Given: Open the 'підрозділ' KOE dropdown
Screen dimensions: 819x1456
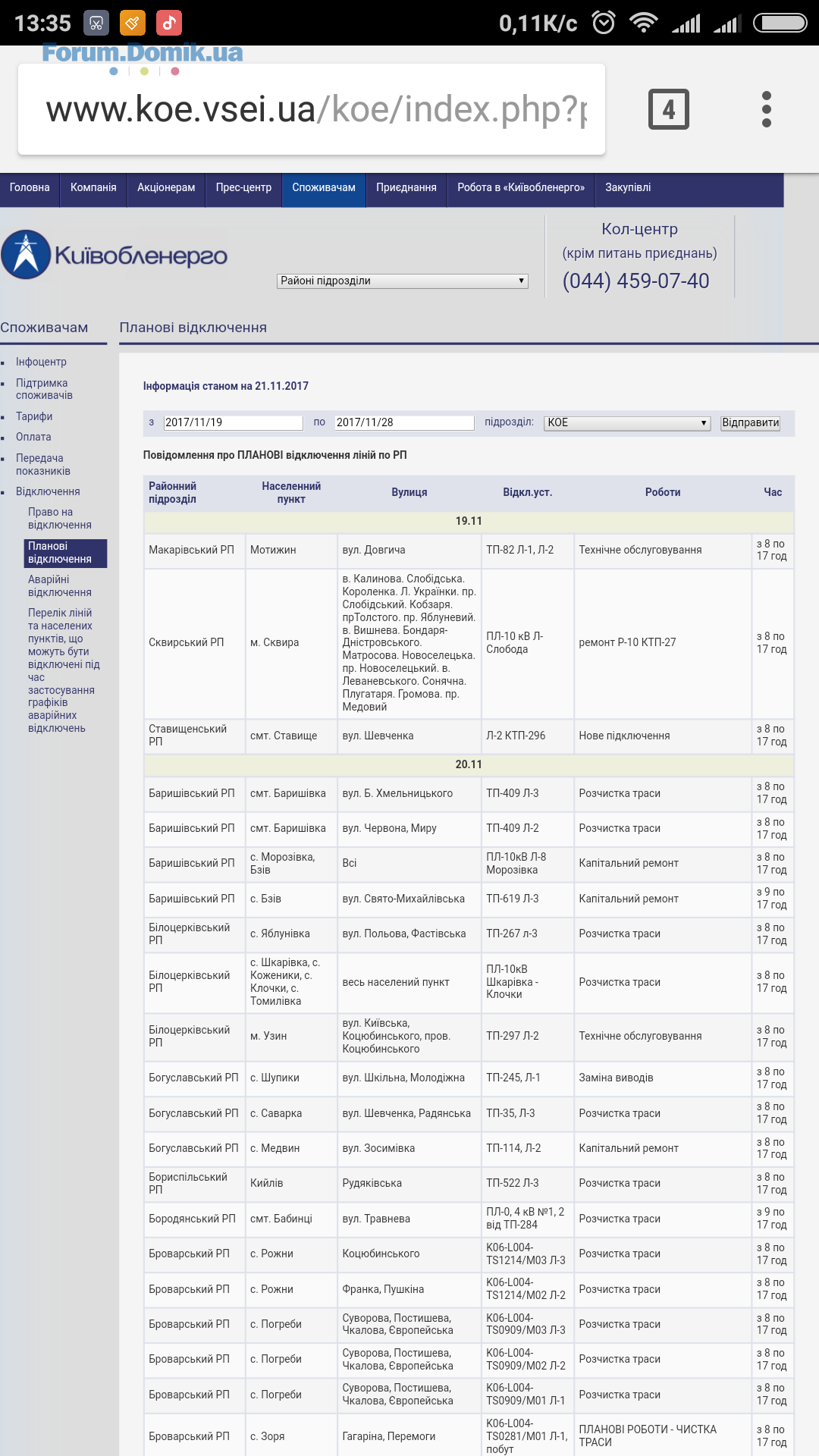Looking at the screenshot, I should (627, 422).
